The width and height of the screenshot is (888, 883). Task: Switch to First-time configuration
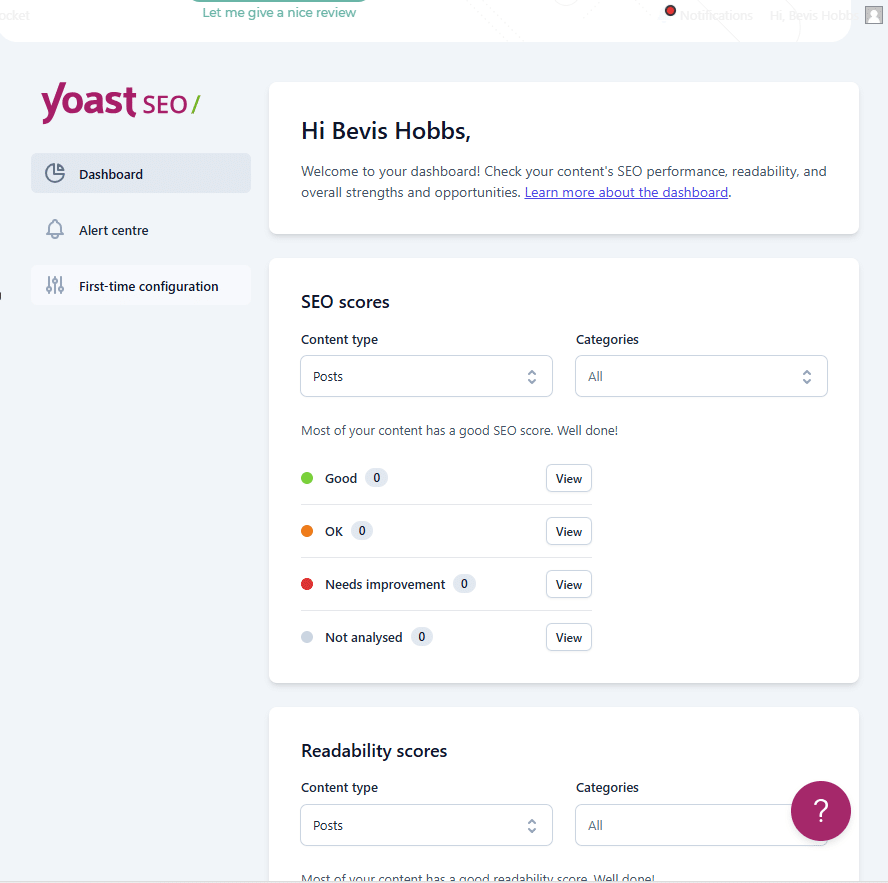148,285
